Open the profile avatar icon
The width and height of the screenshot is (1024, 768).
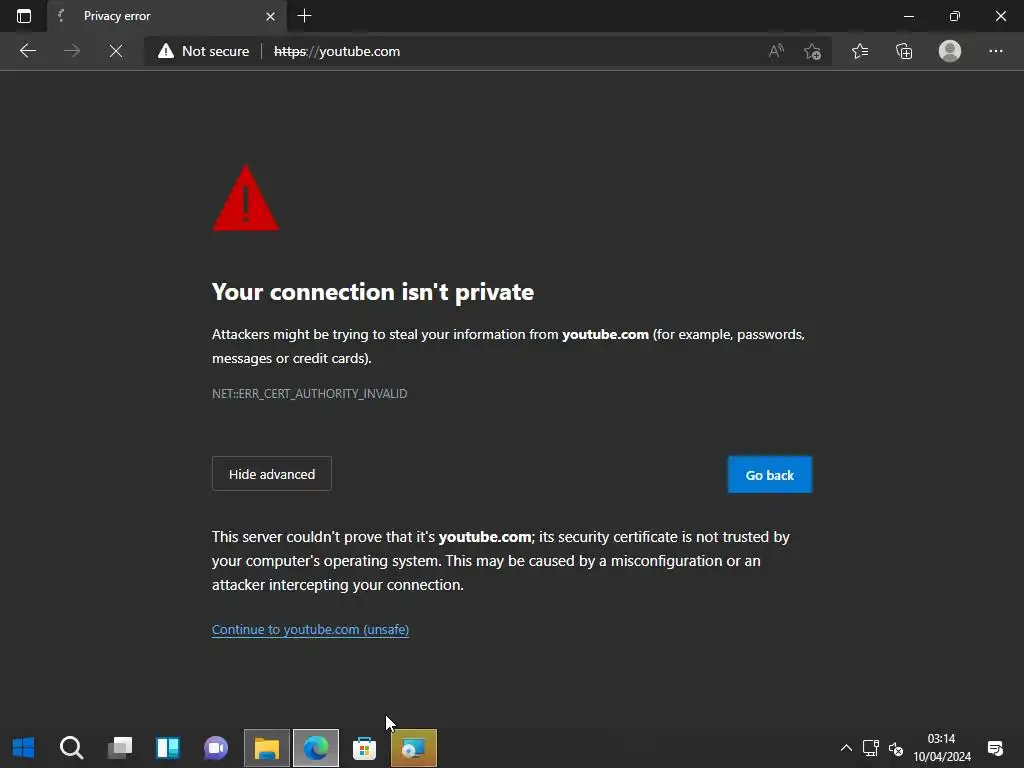pos(950,51)
